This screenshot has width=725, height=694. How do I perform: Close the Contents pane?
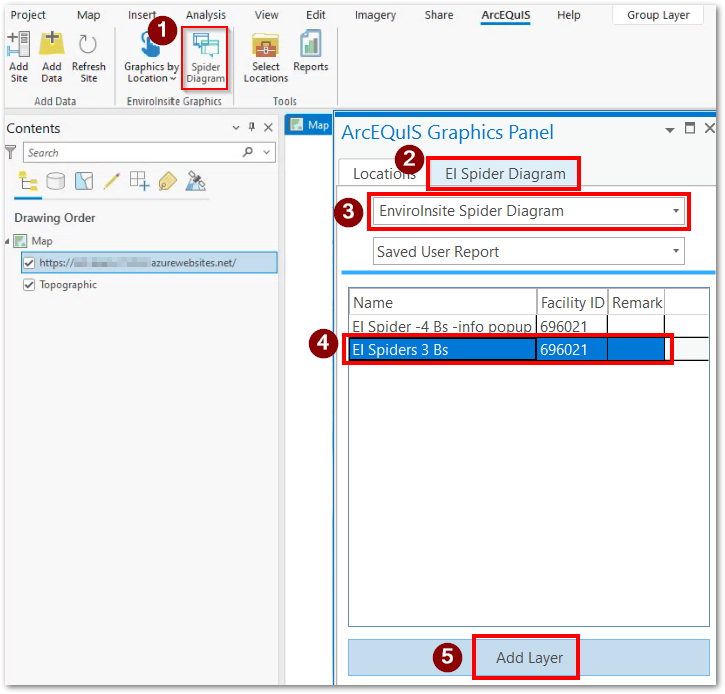(x=268, y=127)
